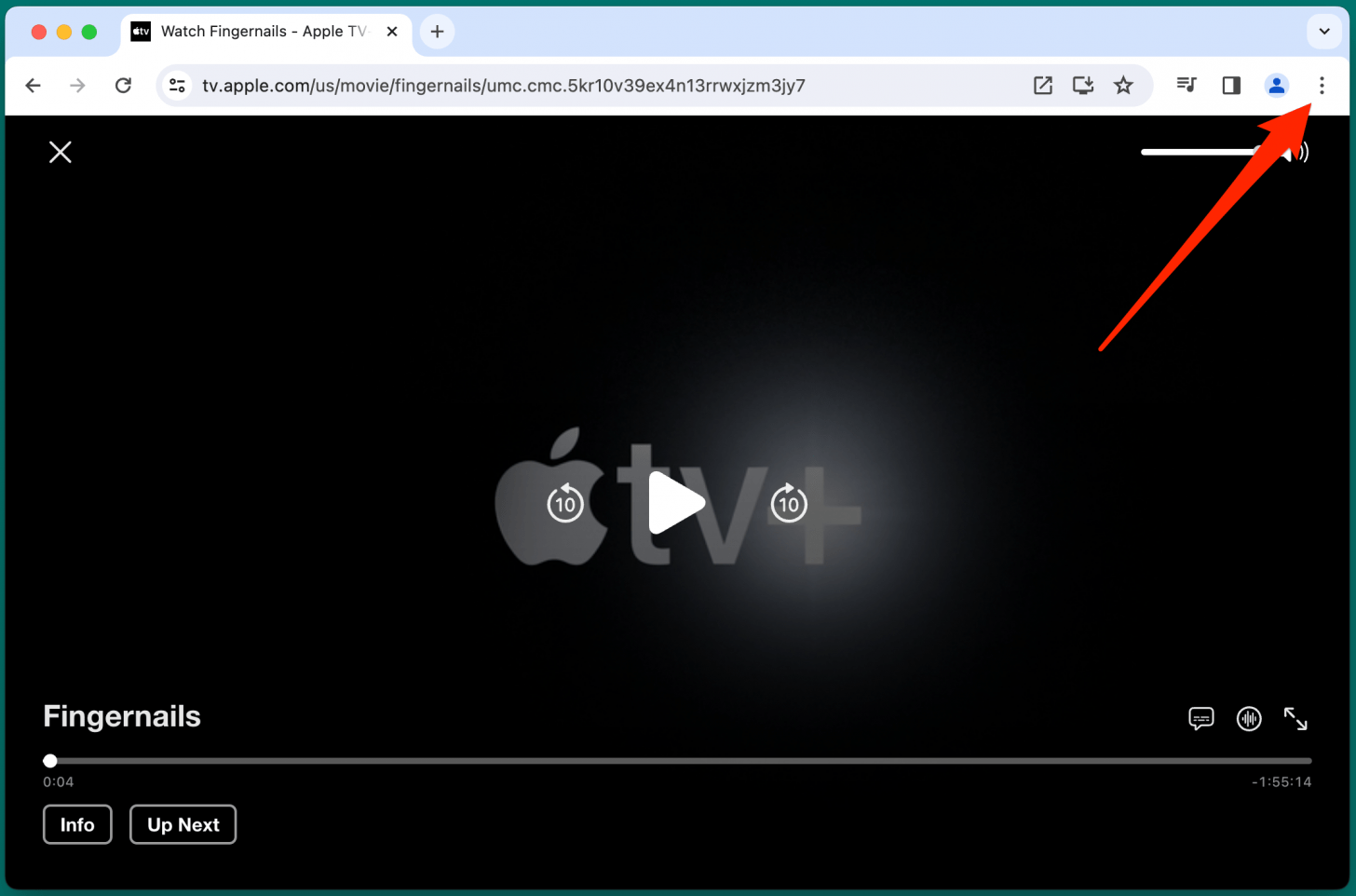
Task: Open the audio language options
Action: click(x=1249, y=718)
